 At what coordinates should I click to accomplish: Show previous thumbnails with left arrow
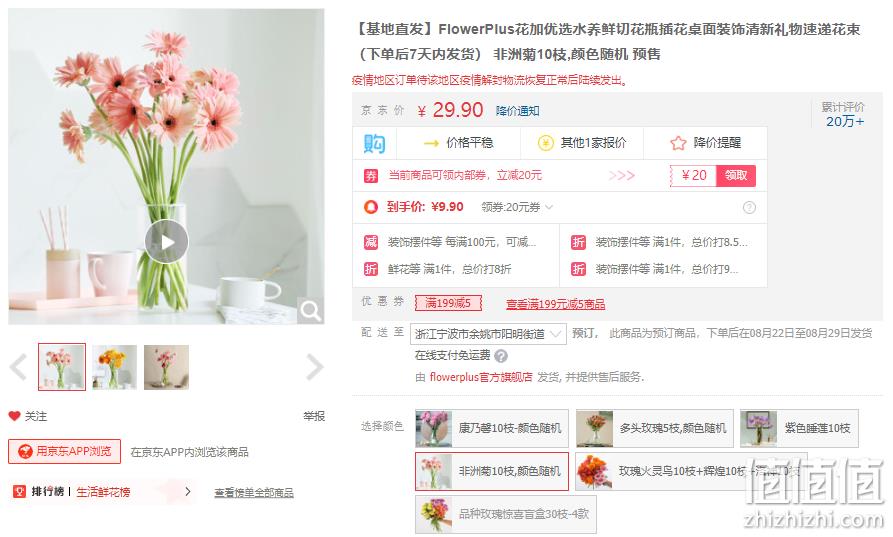click(19, 367)
